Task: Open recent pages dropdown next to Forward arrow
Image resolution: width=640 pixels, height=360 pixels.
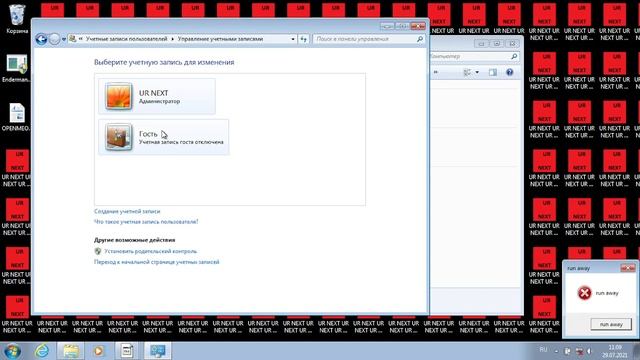Action: (64, 39)
